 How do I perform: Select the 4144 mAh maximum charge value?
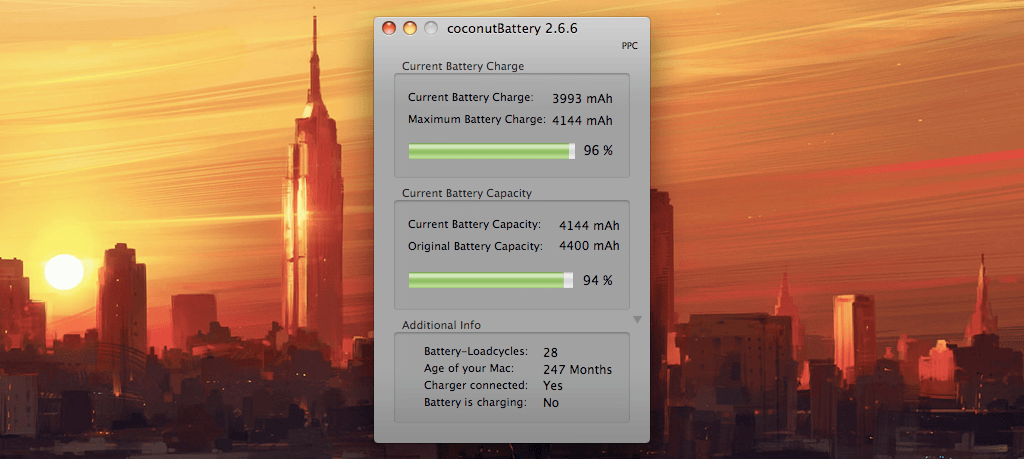(x=582, y=120)
